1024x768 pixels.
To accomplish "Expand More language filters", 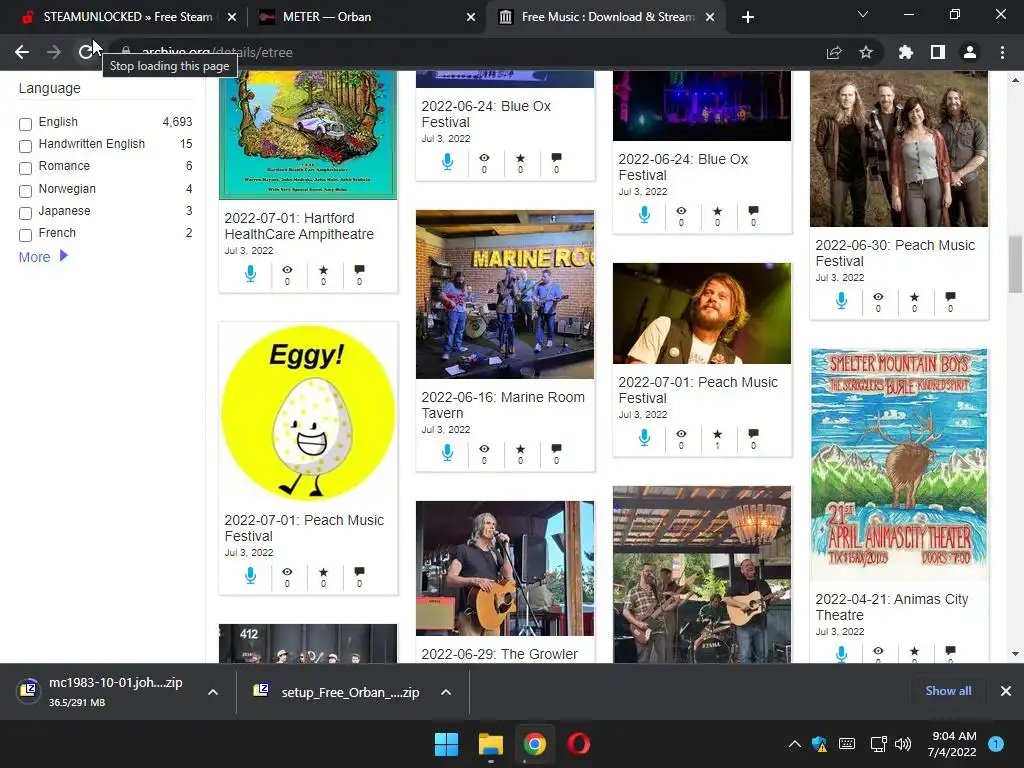I will pyautogui.click(x=43, y=257).
